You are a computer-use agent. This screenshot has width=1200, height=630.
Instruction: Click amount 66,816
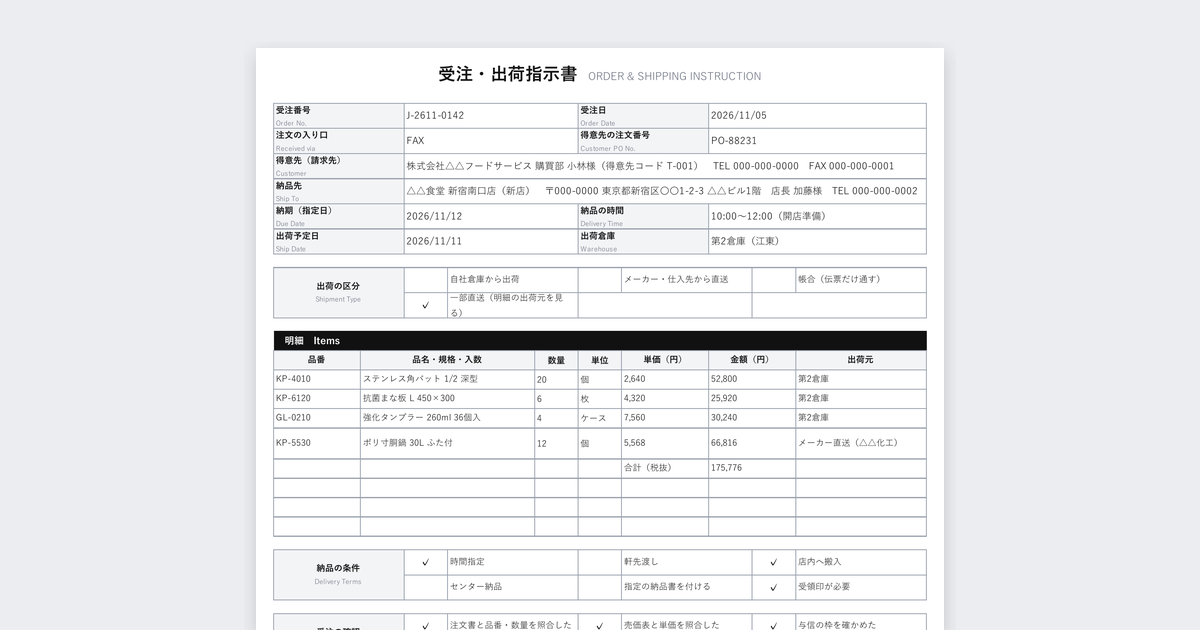pyautogui.click(x=724, y=443)
